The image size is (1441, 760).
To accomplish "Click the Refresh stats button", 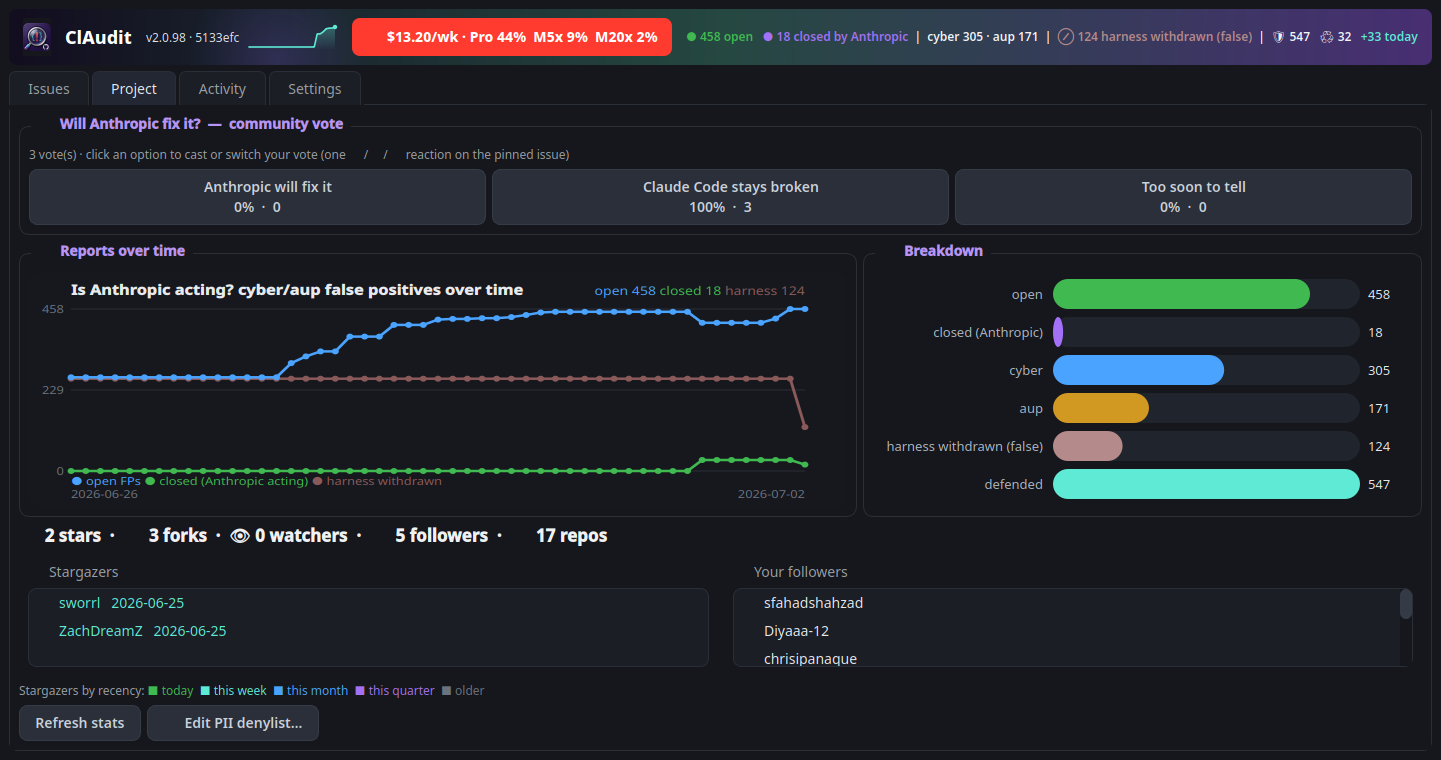I will 80,723.
